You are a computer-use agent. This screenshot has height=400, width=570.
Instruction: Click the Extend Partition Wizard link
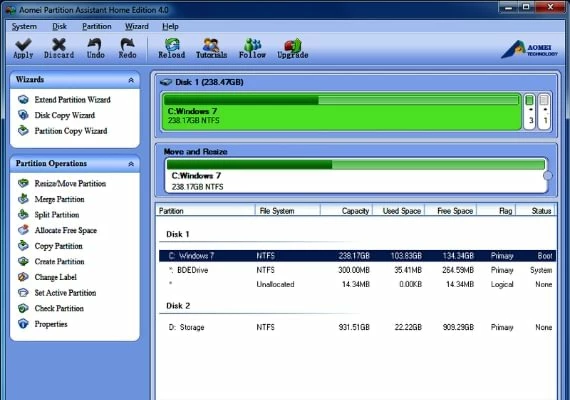(72, 100)
